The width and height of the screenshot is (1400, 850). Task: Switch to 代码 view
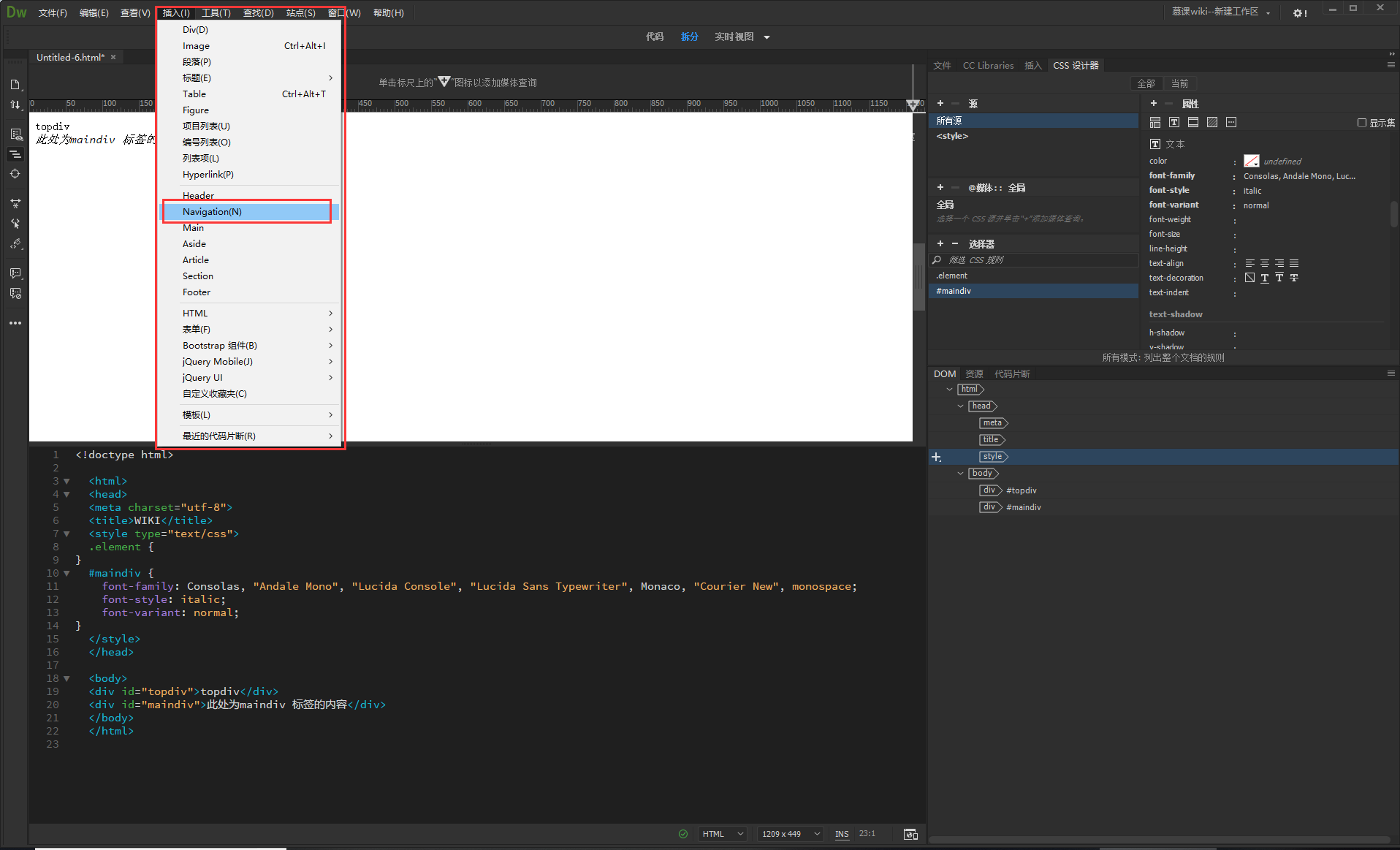(x=655, y=37)
